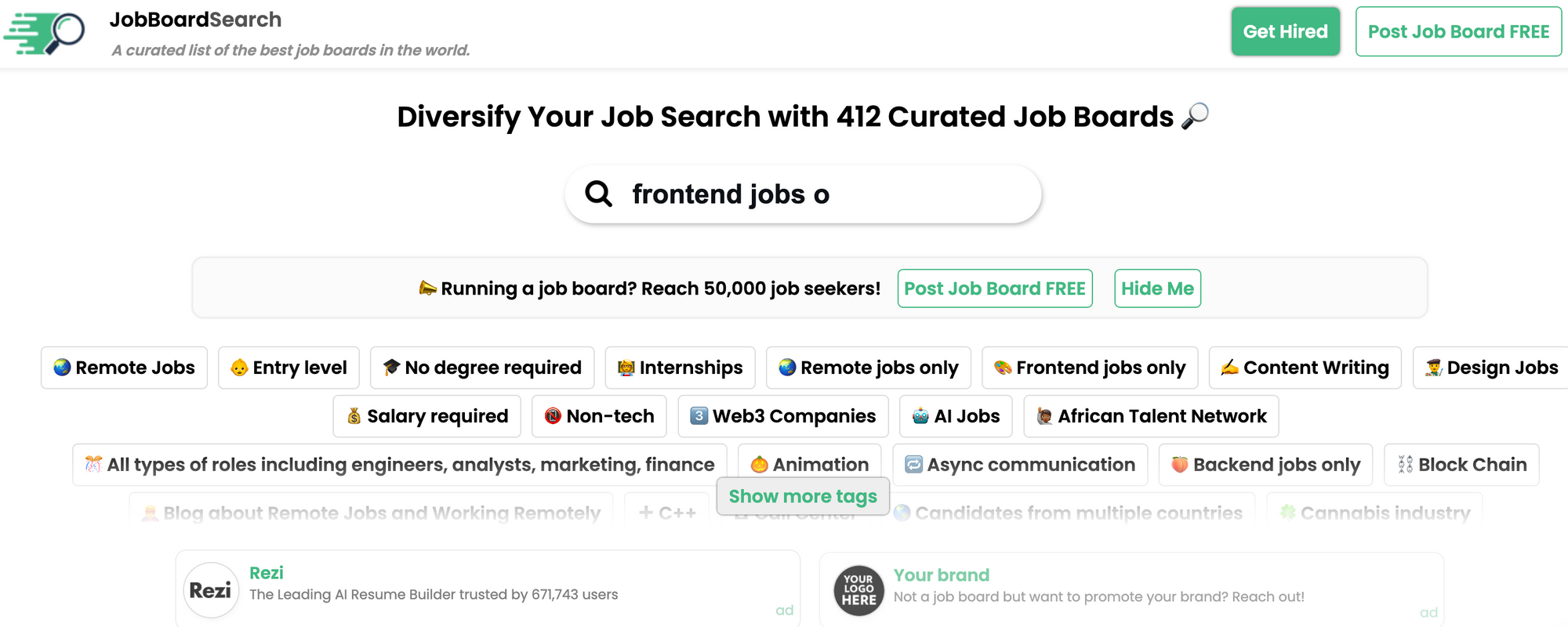Select the AI Jobs tag
Viewport: 1568px width, 627px height.
pos(956,416)
